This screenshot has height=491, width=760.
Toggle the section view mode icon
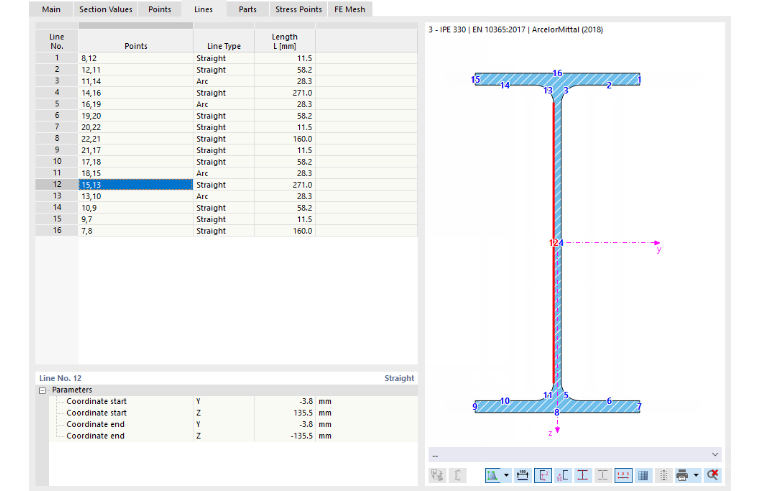click(492, 475)
